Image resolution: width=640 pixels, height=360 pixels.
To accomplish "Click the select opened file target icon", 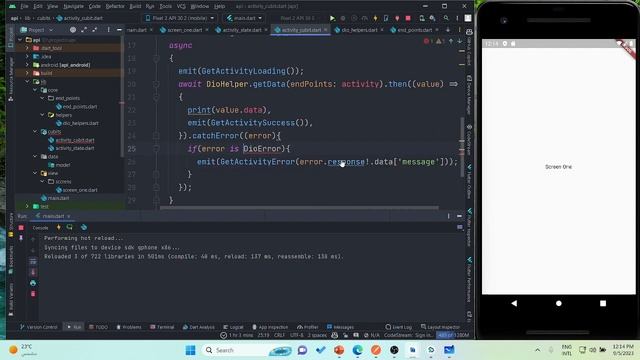I will coord(73,30).
